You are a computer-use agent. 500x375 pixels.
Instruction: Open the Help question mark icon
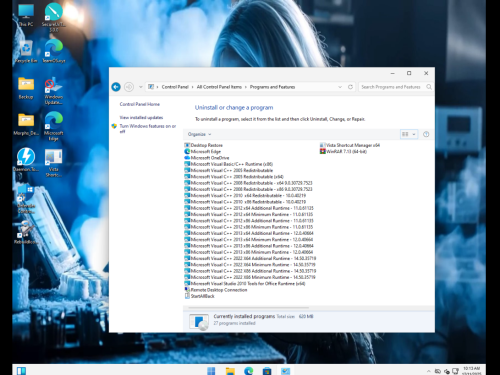(426, 134)
